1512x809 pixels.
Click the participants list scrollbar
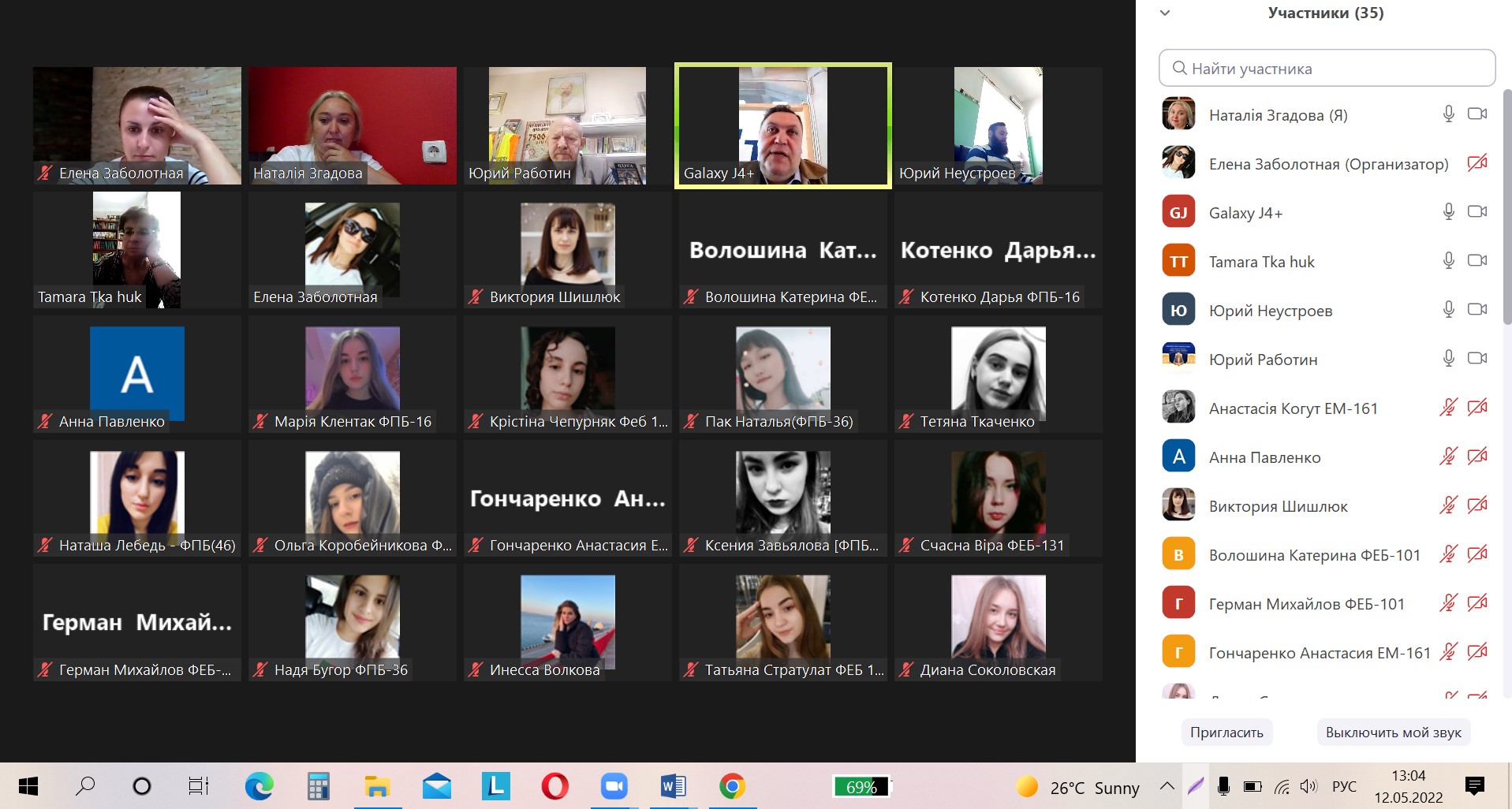[x=1506, y=205]
